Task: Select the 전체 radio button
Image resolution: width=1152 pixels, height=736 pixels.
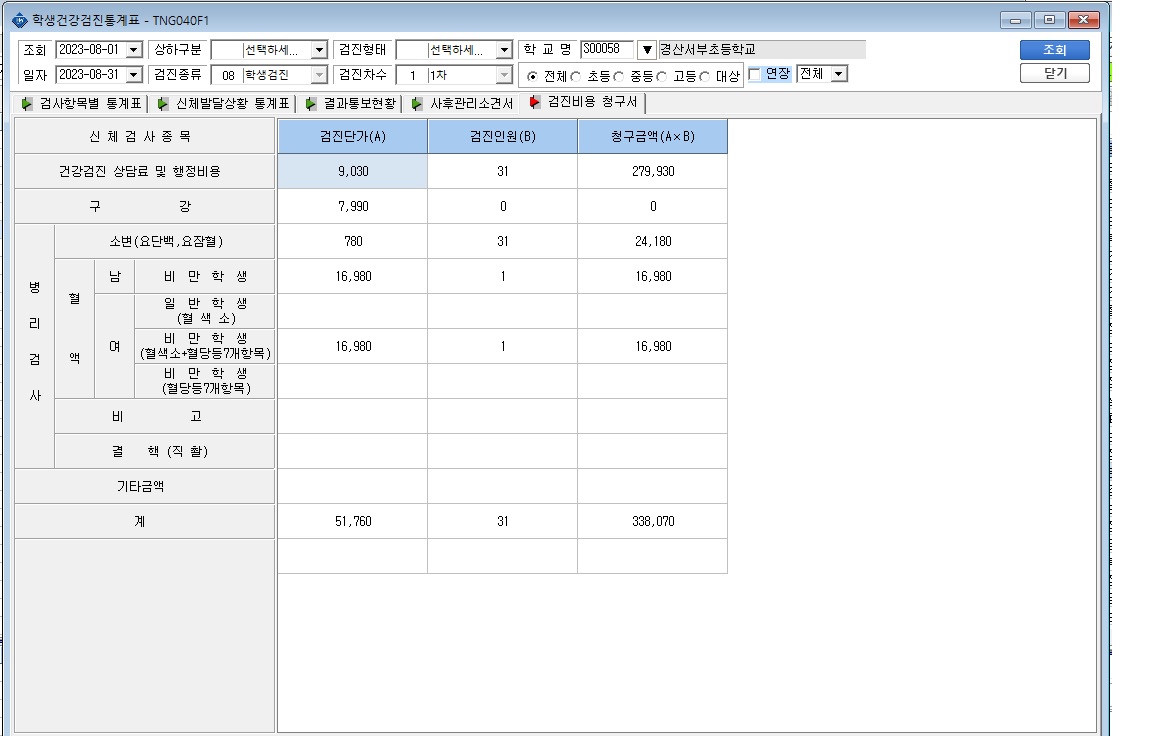Action: point(533,76)
